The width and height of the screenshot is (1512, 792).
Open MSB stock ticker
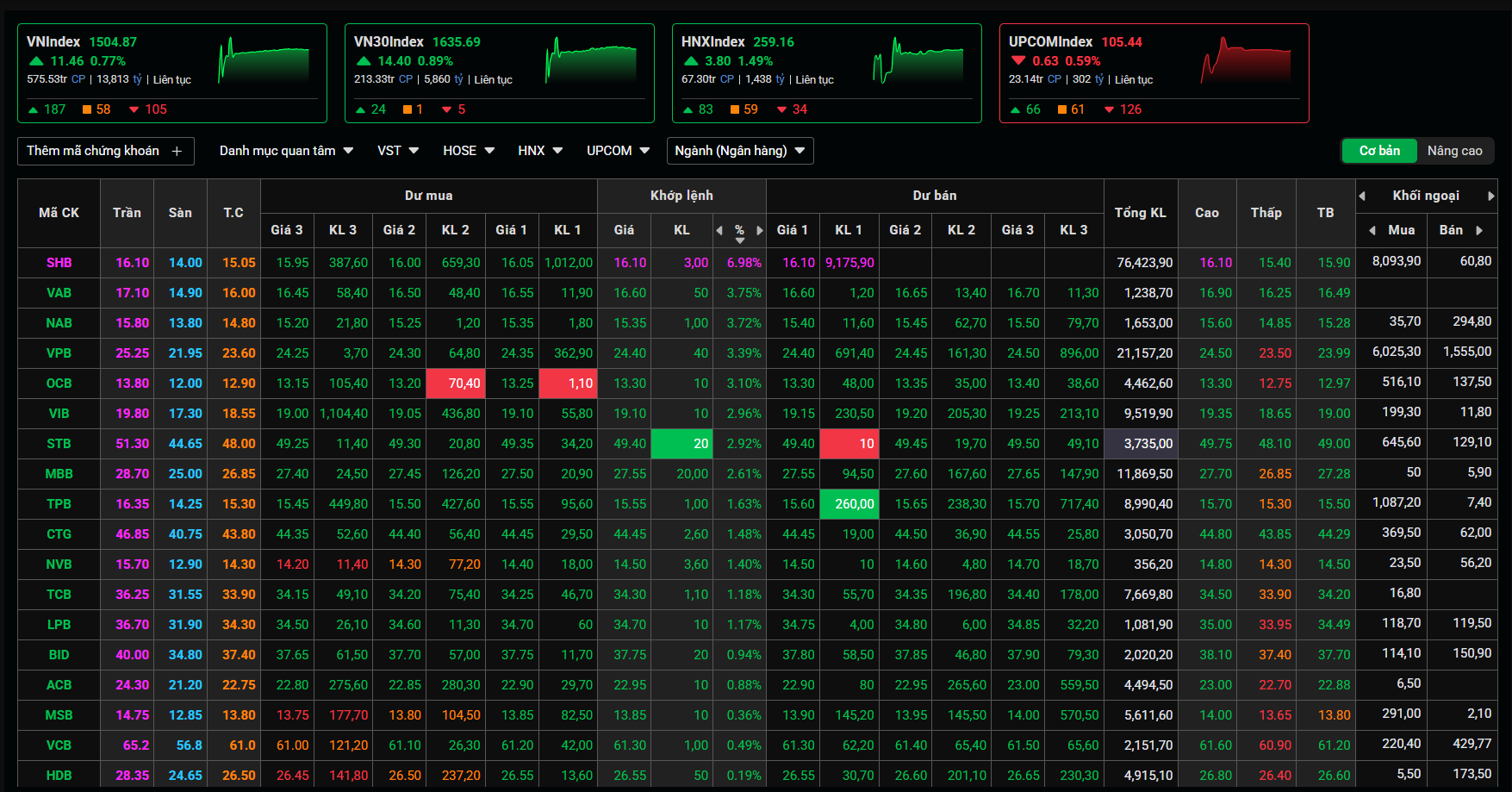click(59, 715)
